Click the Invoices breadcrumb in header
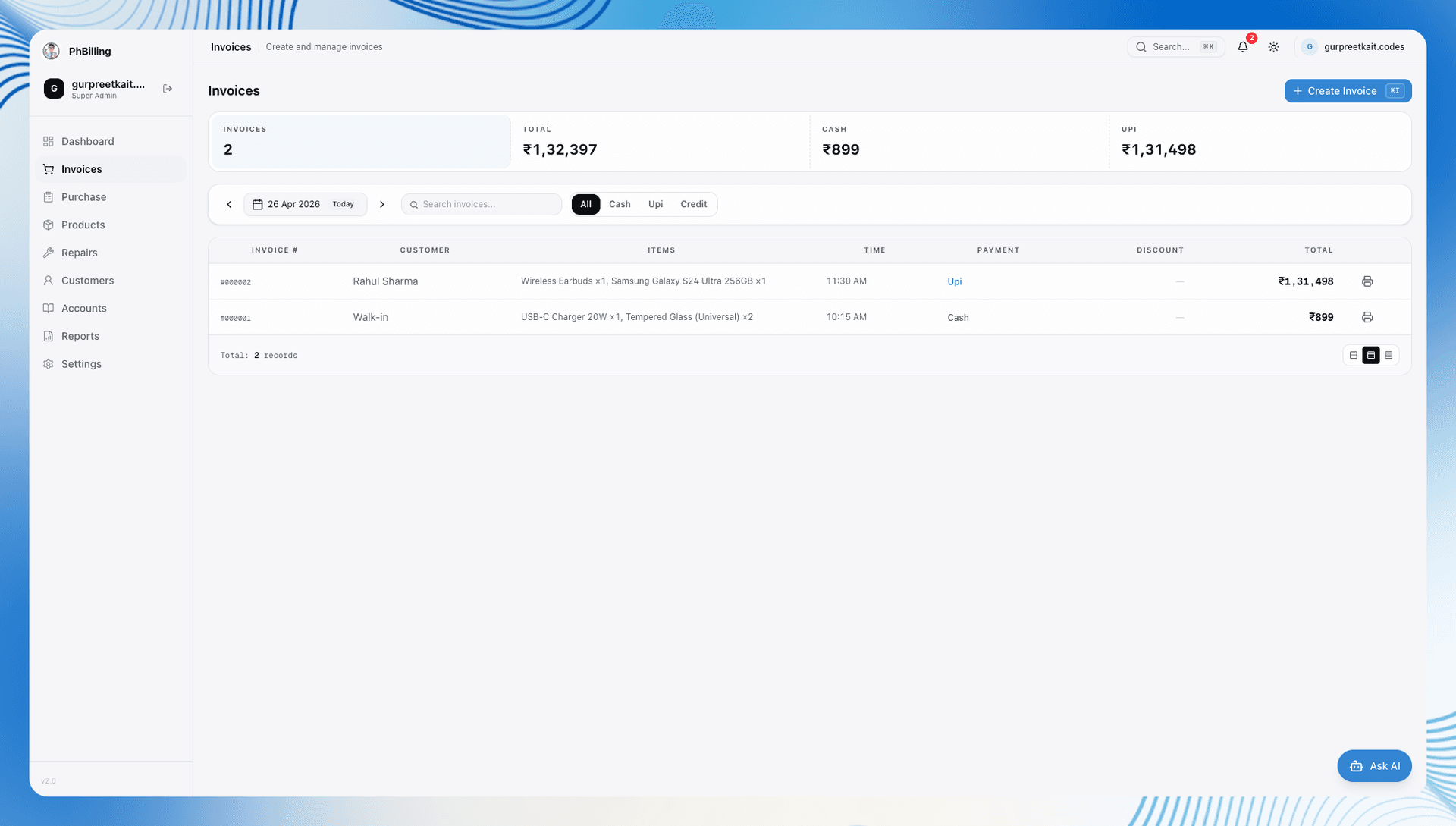1456x826 pixels. point(231,47)
